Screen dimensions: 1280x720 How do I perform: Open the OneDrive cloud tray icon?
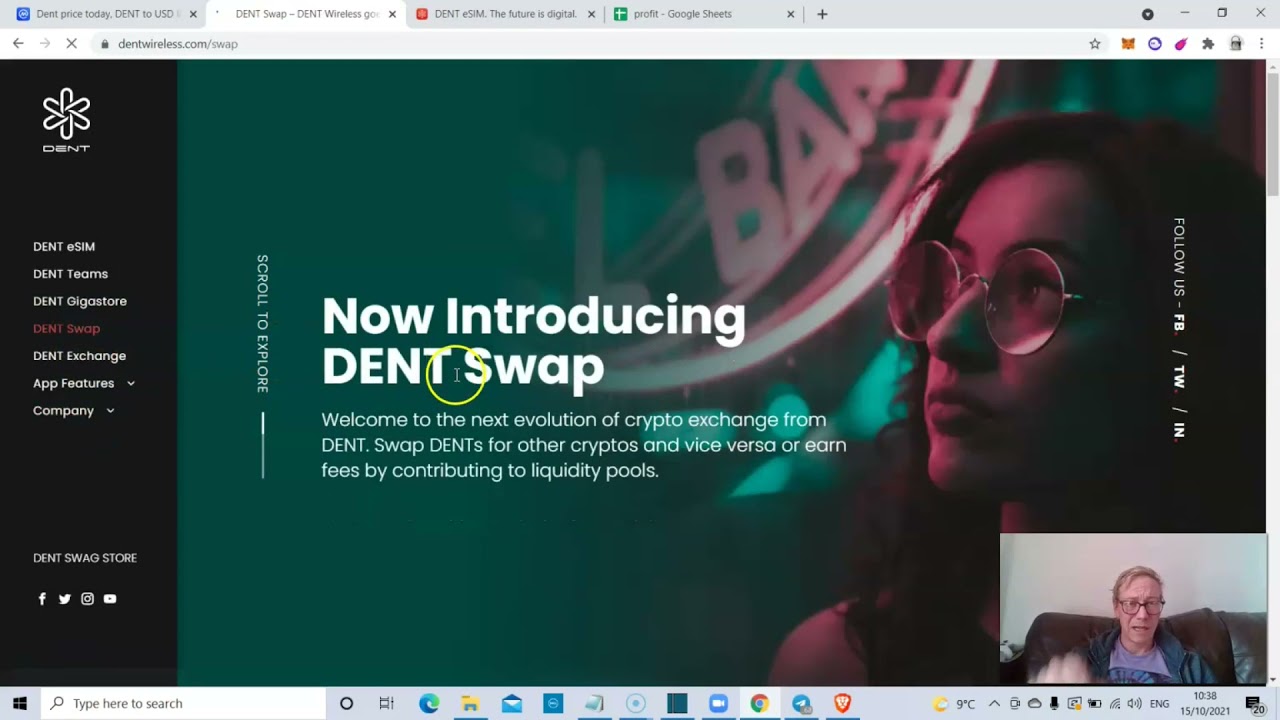coord(1034,704)
